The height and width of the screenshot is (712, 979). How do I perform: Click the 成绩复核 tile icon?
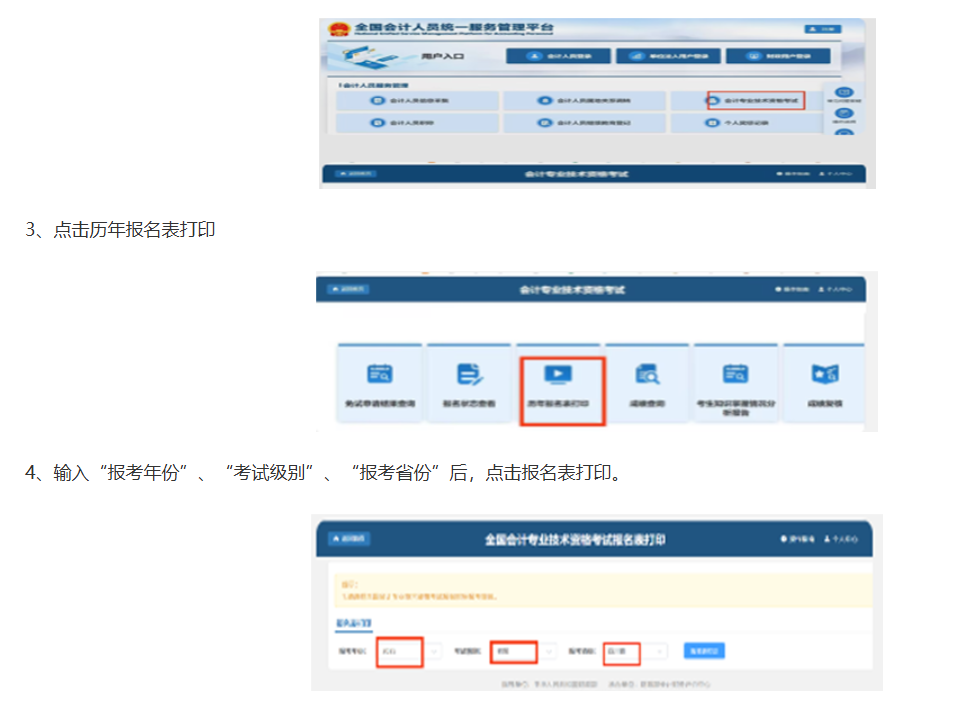pyautogui.click(x=824, y=374)
